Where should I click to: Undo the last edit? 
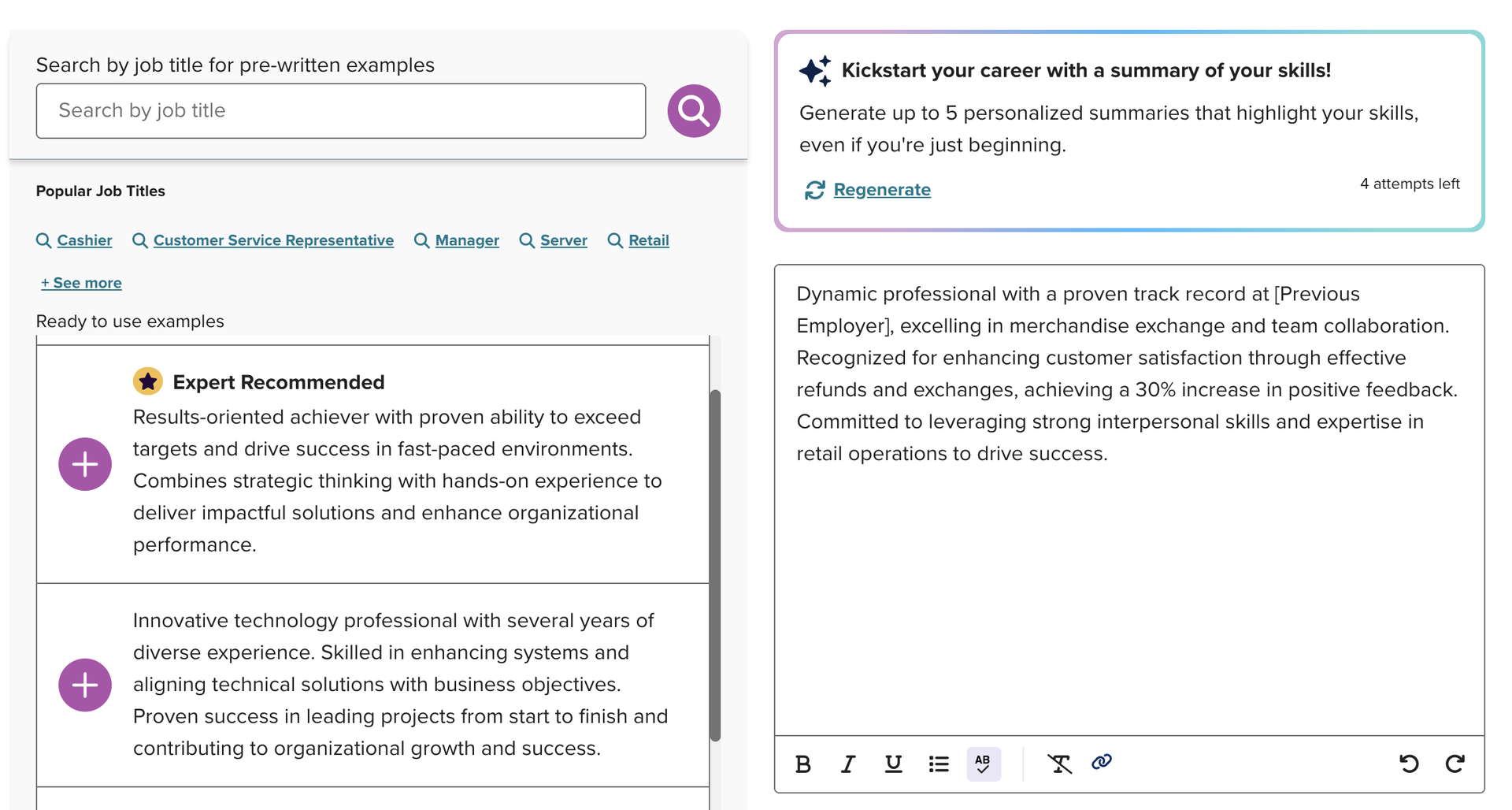click(1410, 764)
